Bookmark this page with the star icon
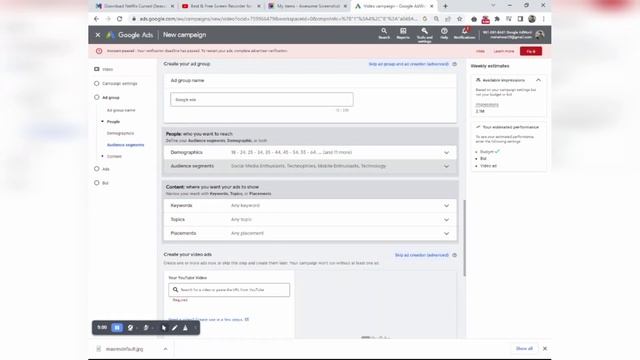The height and width of the screenshot is (360, 640). coord(460,19)
